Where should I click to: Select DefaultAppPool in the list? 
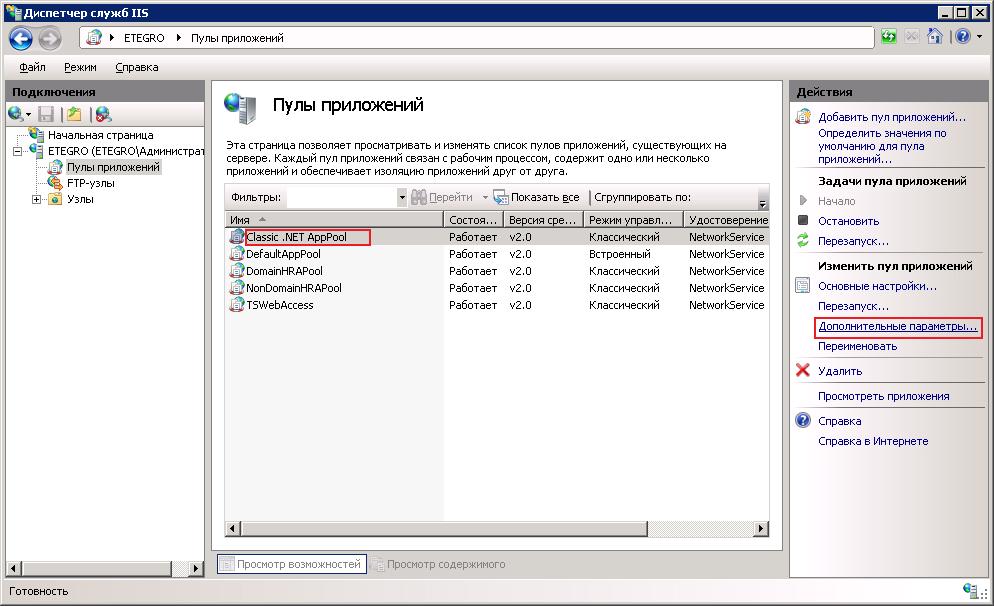pyautogui.click(x=283, y=254)
